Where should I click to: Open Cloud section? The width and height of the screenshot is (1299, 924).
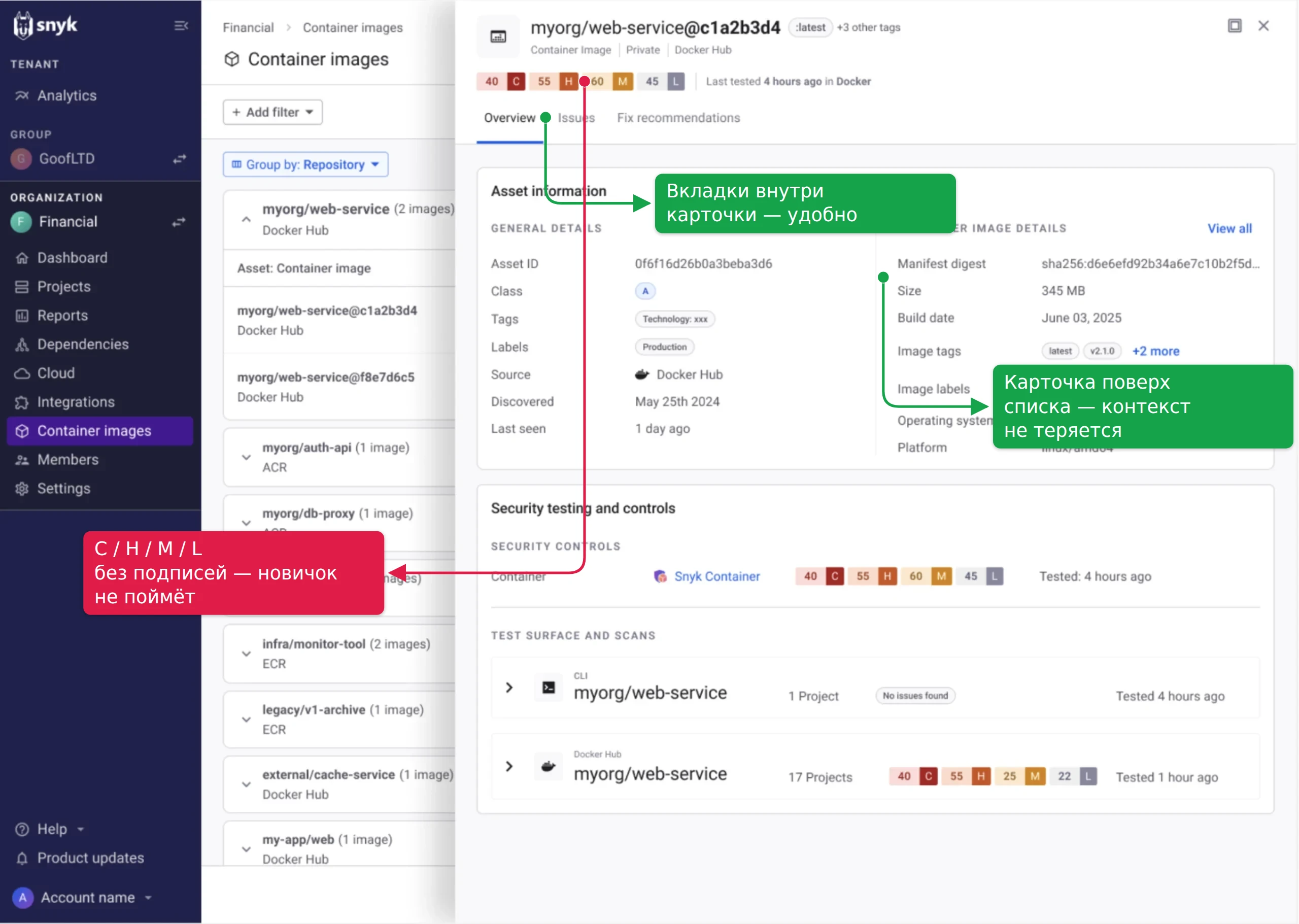coord(44,373)
